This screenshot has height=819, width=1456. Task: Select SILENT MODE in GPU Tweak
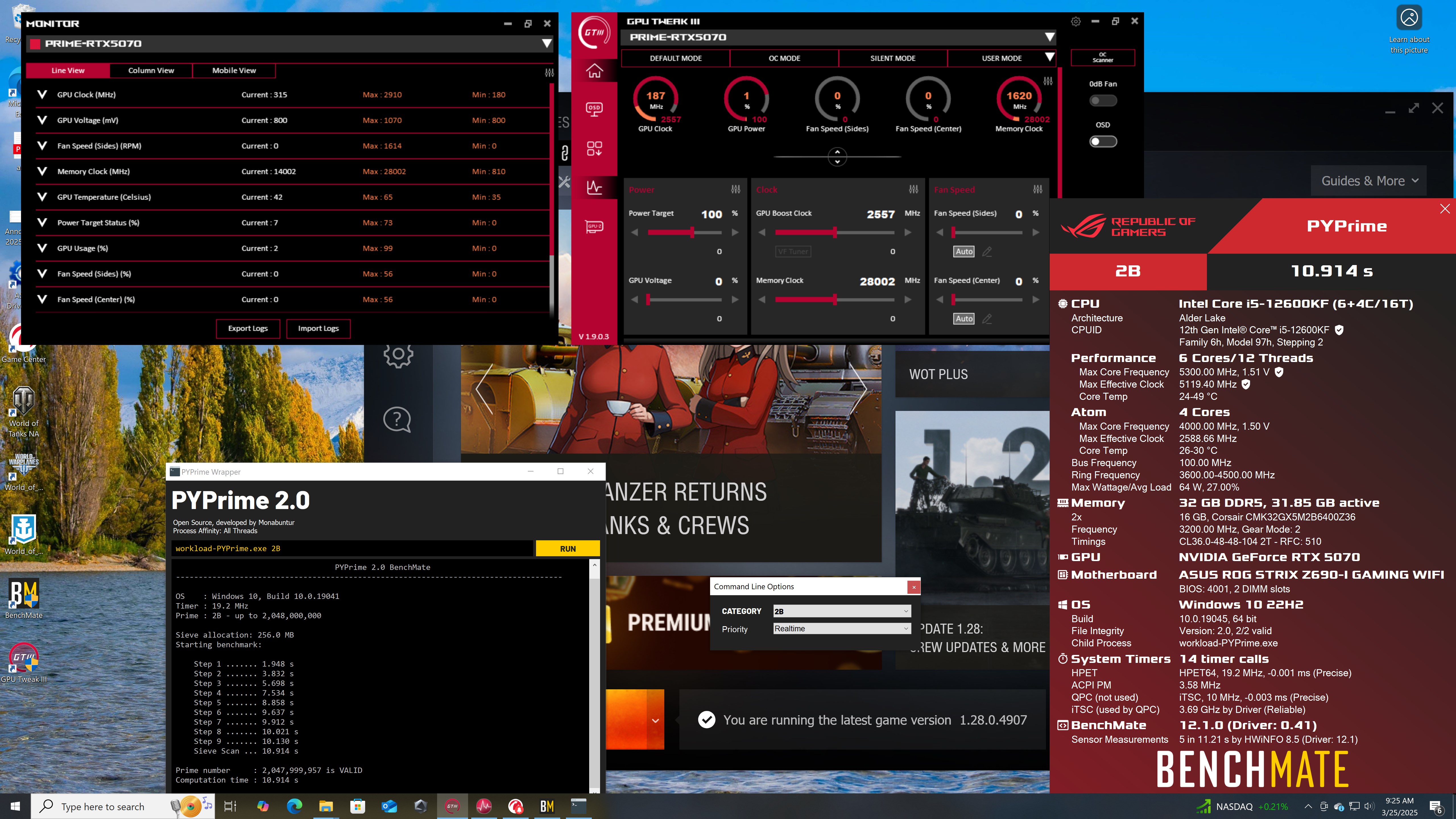pyautogui.click(x=892, y=58)
